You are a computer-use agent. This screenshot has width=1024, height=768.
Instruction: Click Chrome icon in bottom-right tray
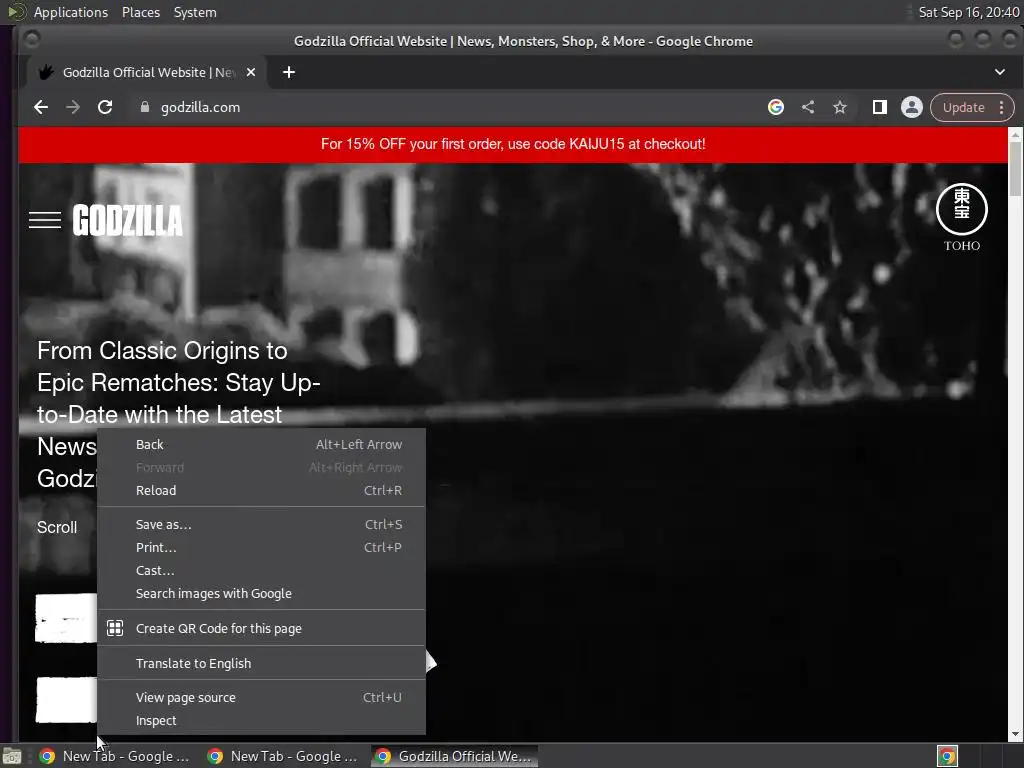pos(947,756)
